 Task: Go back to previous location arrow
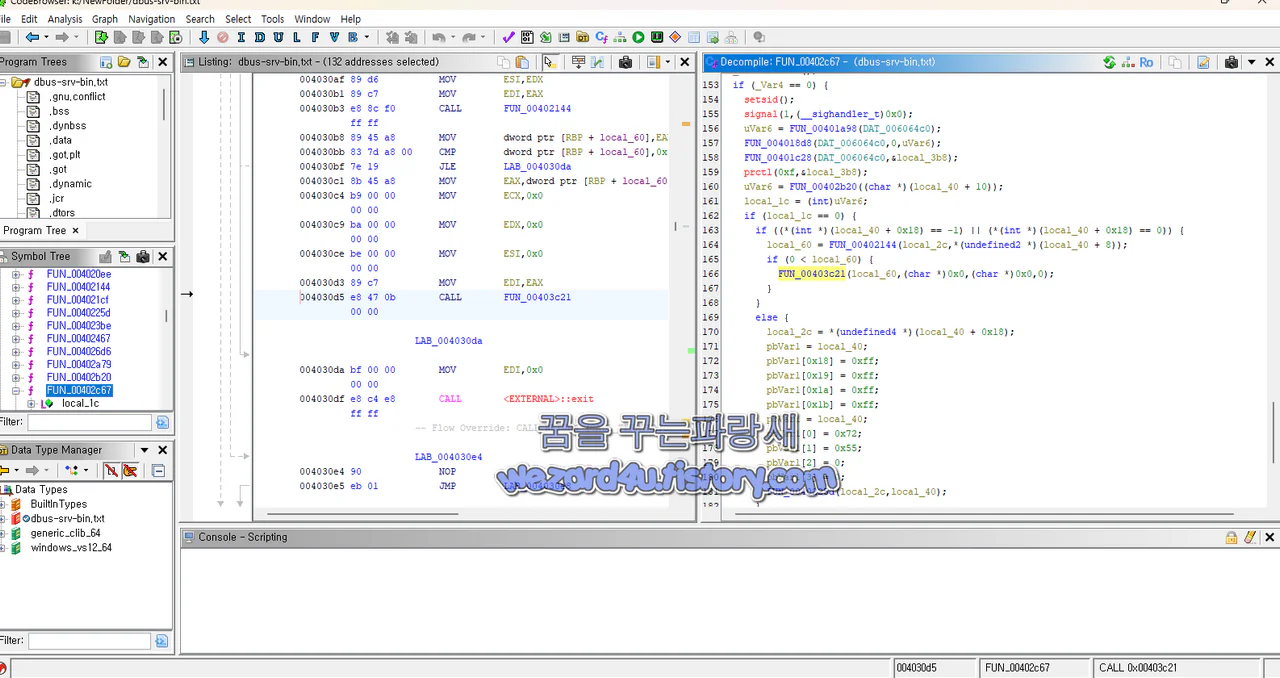[x=31, y=37]
